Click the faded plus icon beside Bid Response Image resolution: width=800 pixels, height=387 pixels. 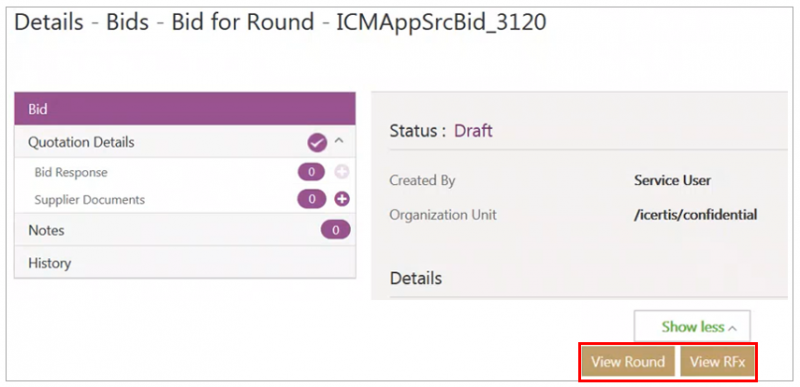pos(342,172)
